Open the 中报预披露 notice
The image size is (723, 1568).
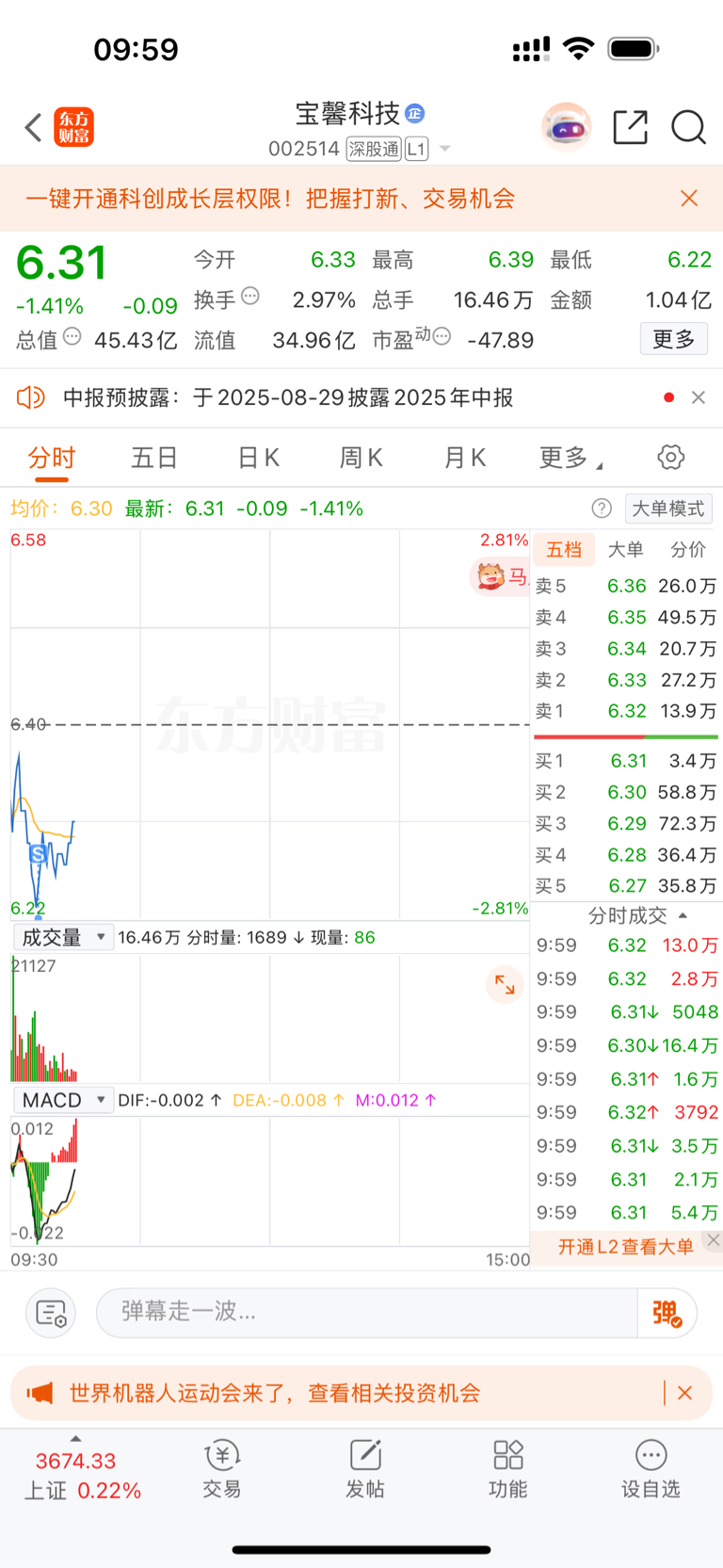(288, 397)
